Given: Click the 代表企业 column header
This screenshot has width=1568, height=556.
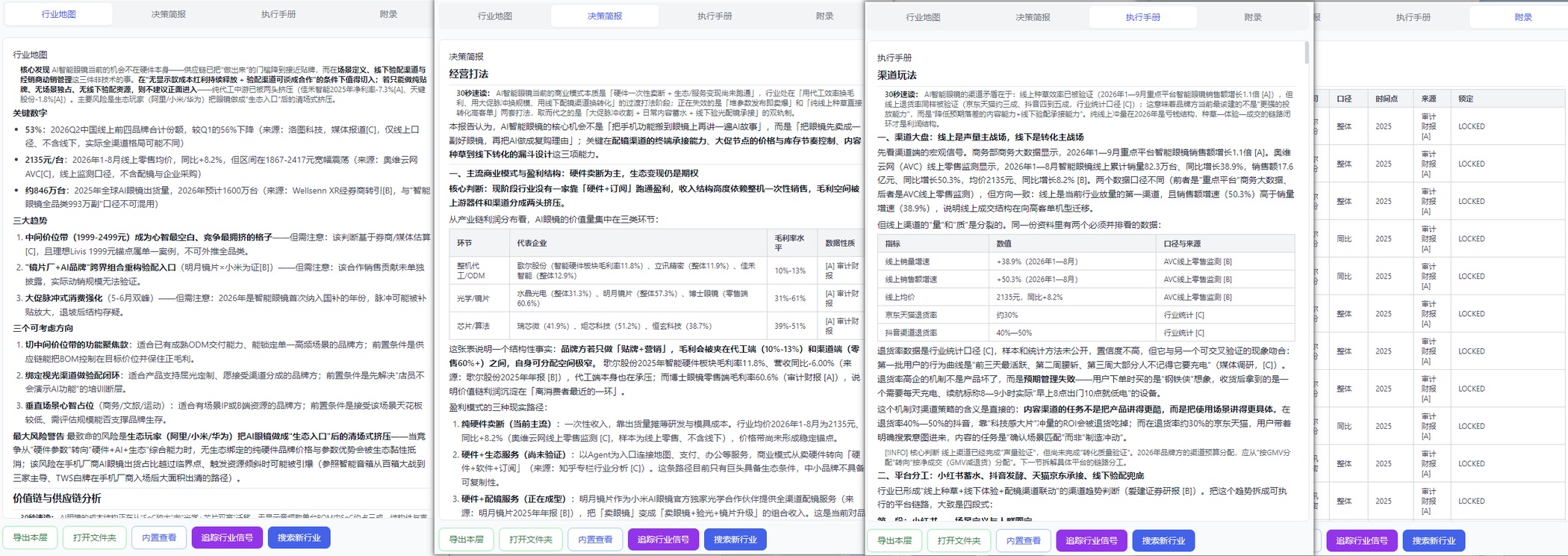Looking at the screenshot, I should point(638,243).
